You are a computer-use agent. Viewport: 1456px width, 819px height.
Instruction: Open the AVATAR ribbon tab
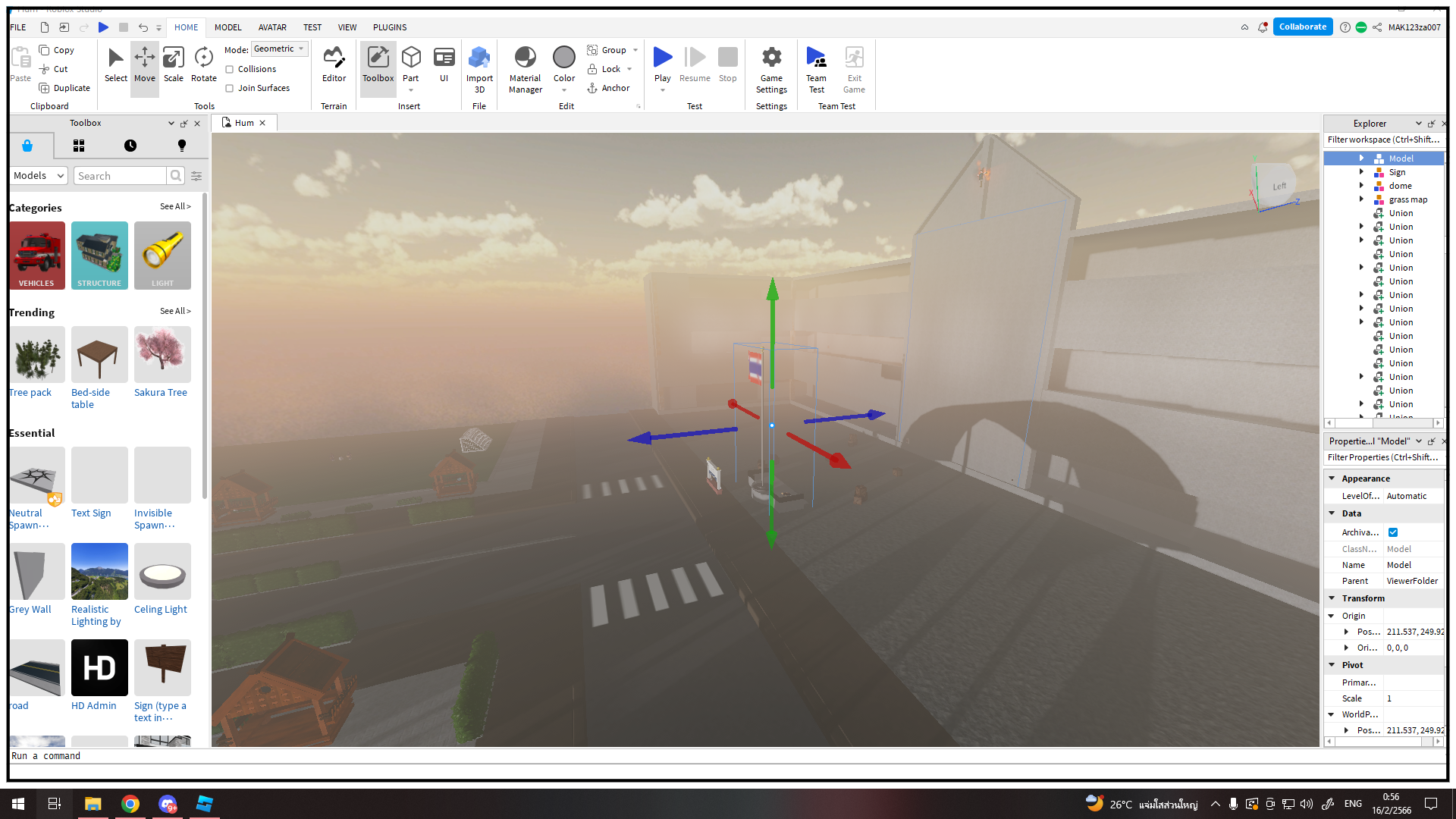[272, 27]
